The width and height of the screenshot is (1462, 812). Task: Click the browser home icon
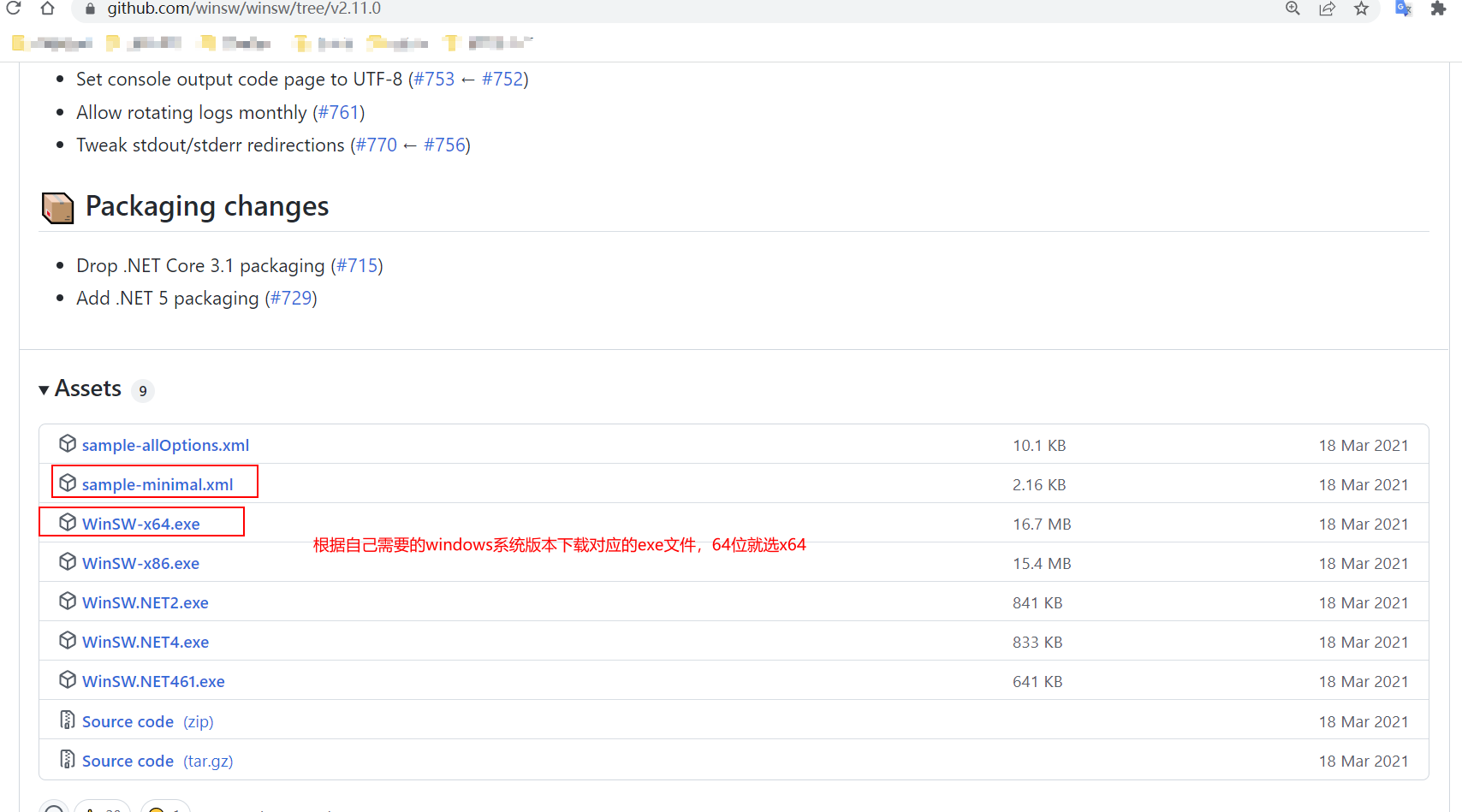(x=47, y=9)
